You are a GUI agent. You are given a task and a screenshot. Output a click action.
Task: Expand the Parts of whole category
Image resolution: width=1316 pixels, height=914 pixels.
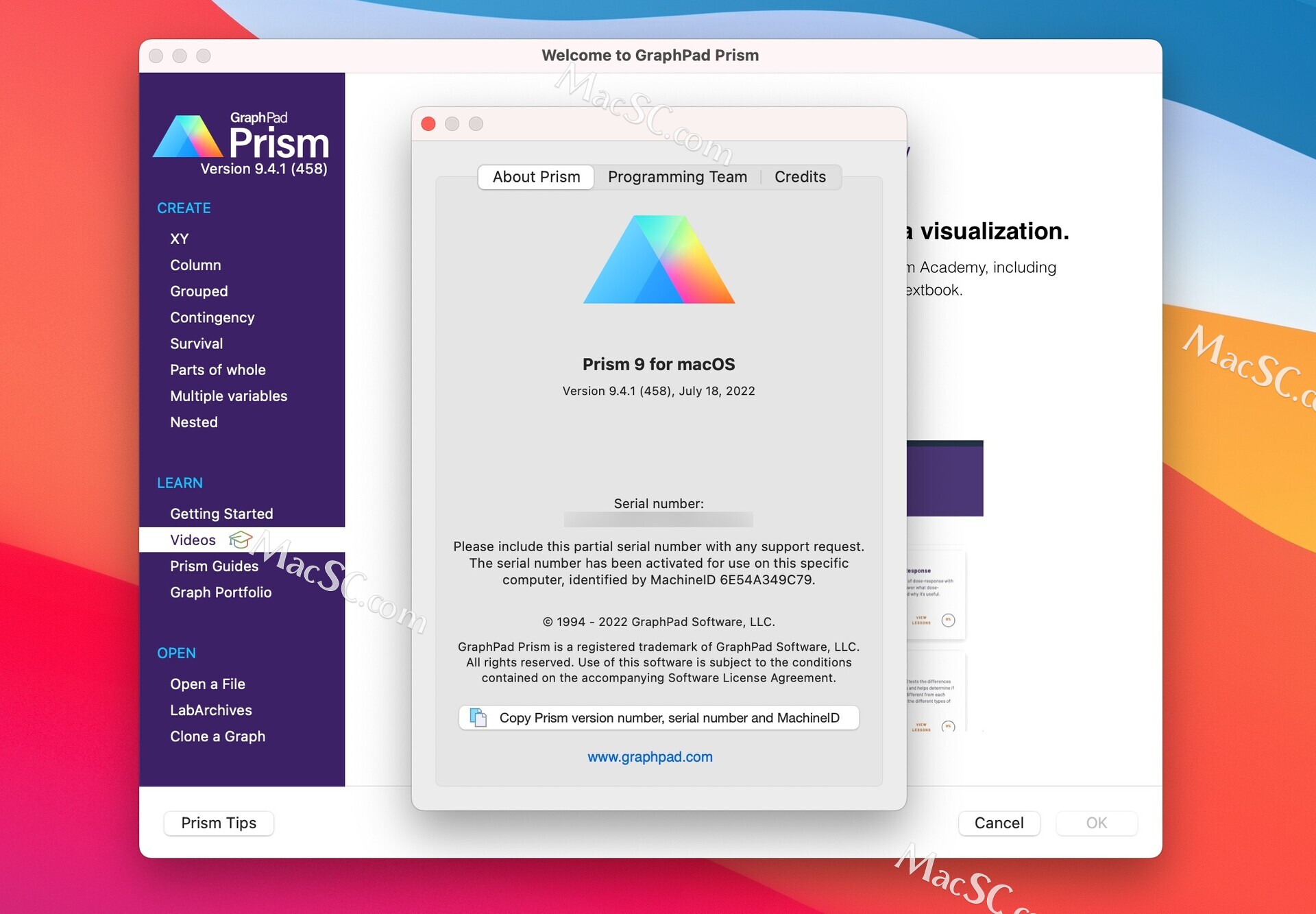click(218, 370)
